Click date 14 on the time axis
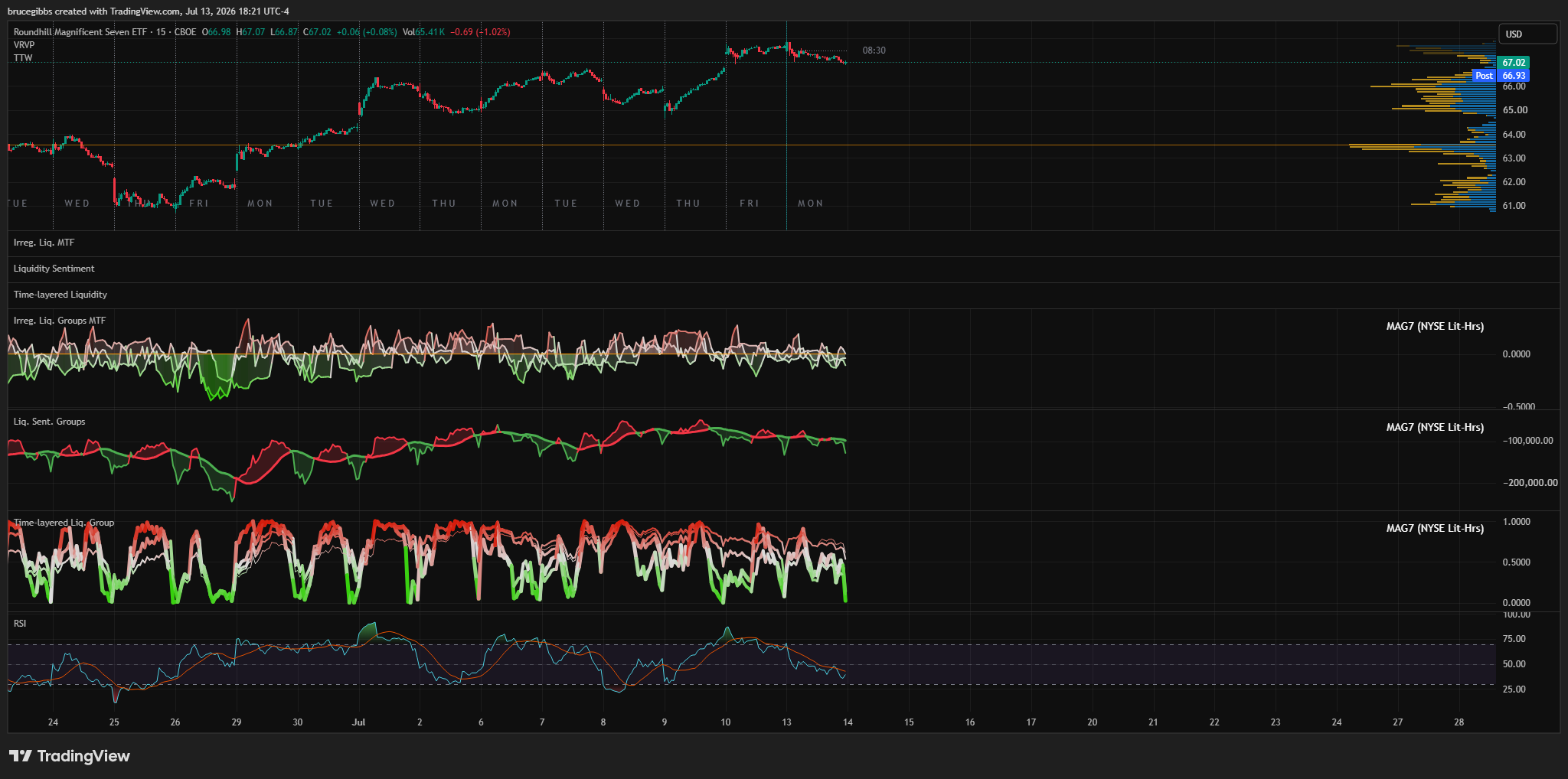1568x779 pixels. tap(848, 722)
